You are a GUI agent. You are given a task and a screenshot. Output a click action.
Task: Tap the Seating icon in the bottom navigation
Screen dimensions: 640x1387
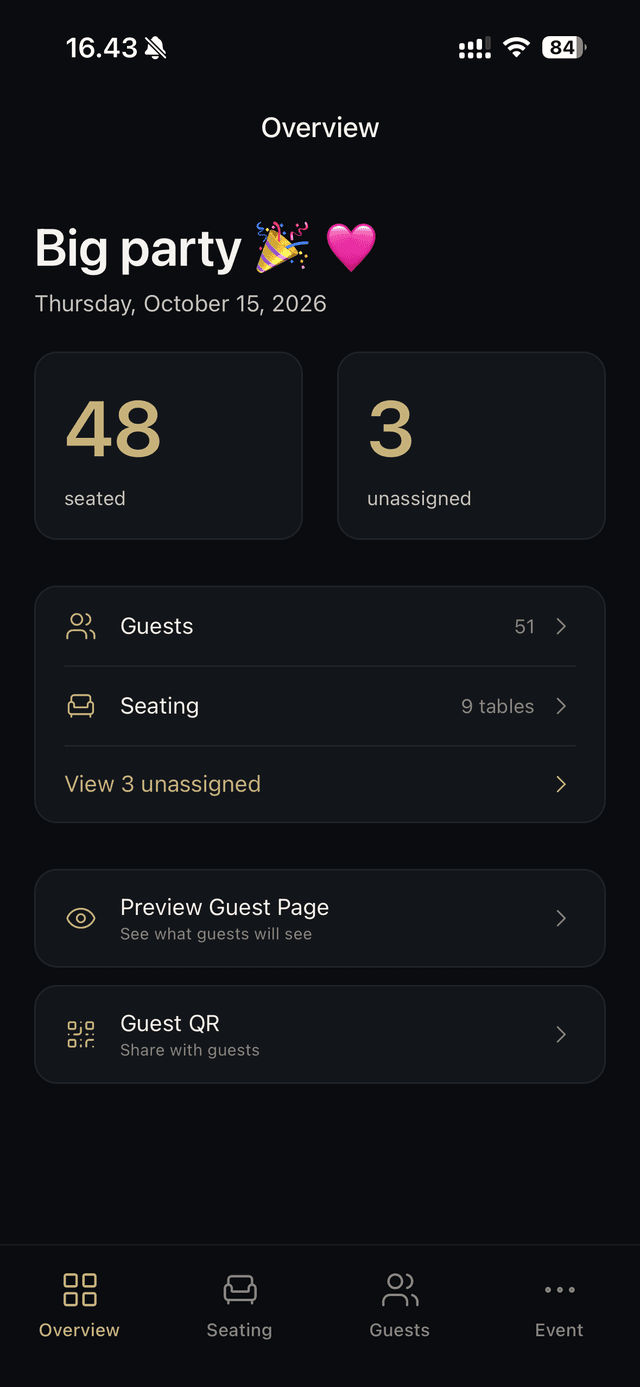coord(239,1289)
